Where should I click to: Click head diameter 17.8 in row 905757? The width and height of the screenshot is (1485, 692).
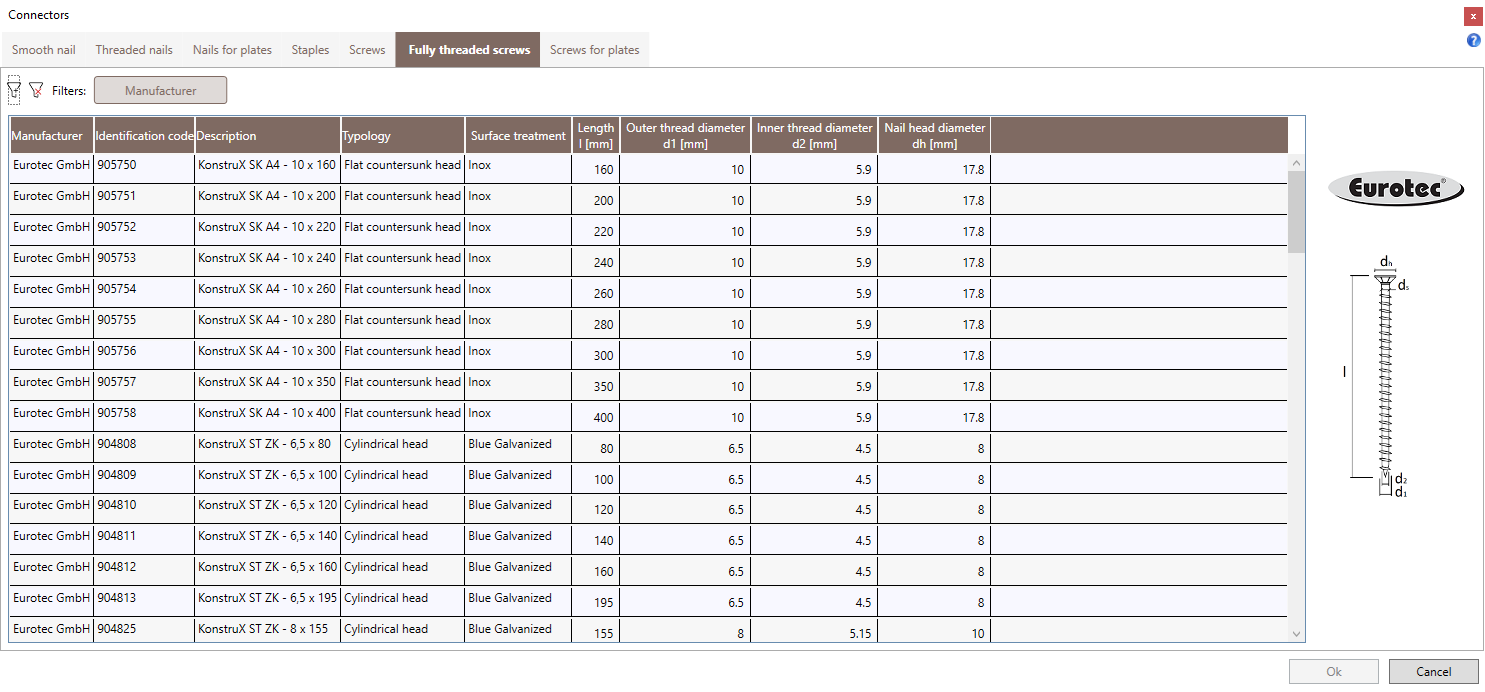pos(973,387)
